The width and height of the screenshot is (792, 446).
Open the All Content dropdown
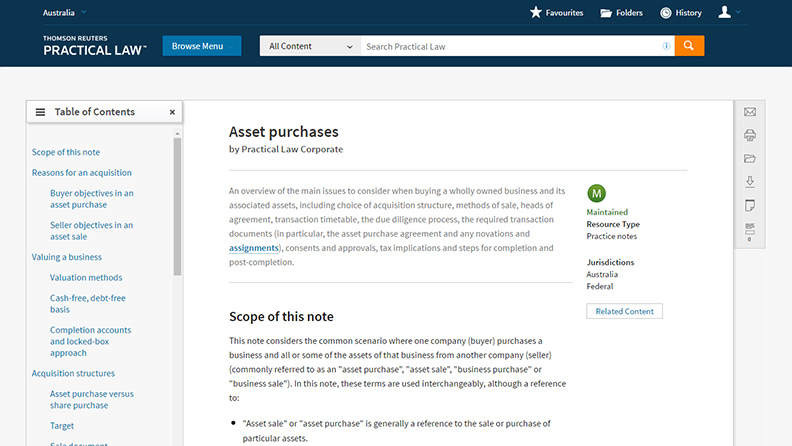pos(310,46)
